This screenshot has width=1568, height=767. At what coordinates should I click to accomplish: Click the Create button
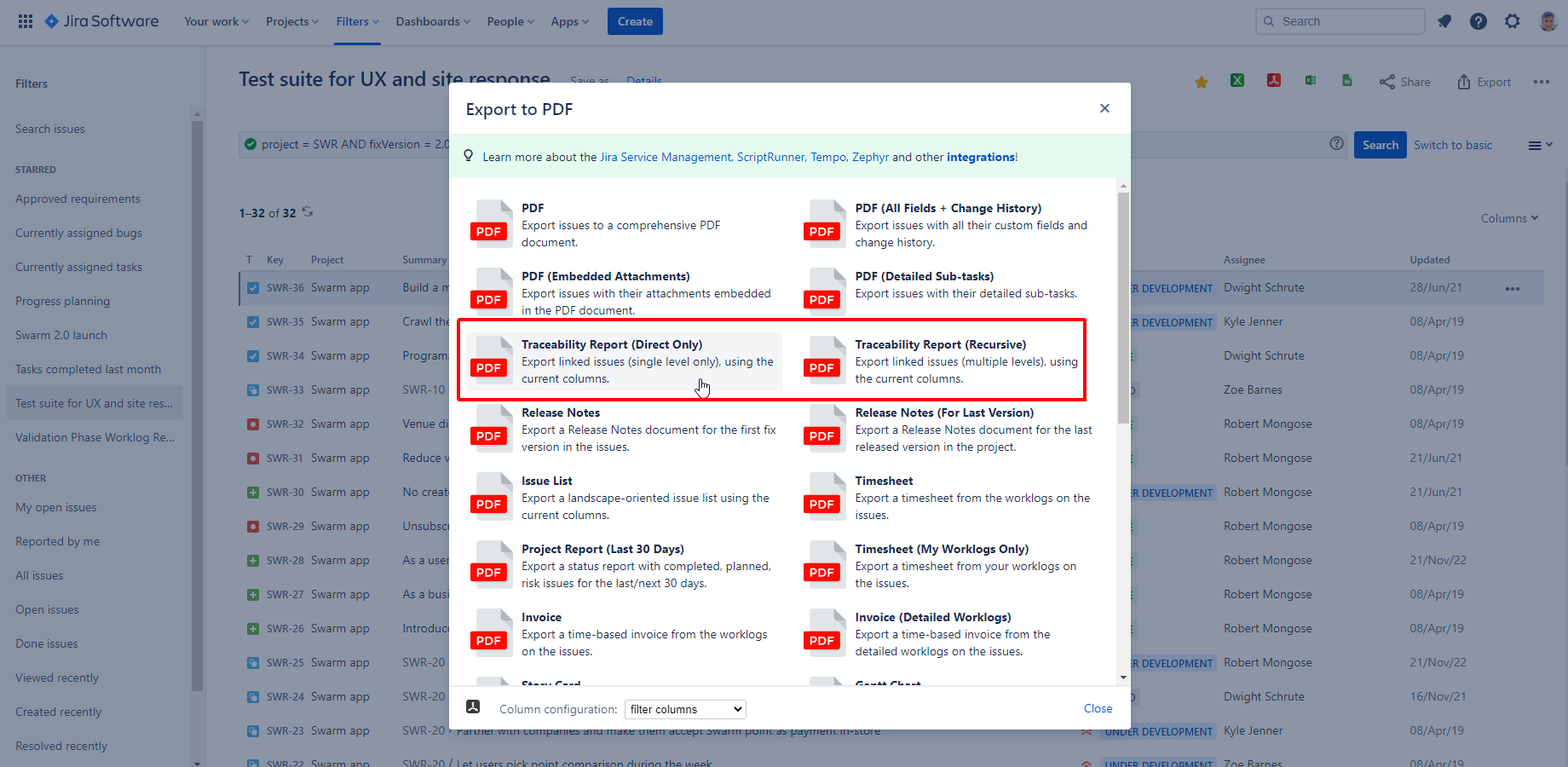coord(635,21)
